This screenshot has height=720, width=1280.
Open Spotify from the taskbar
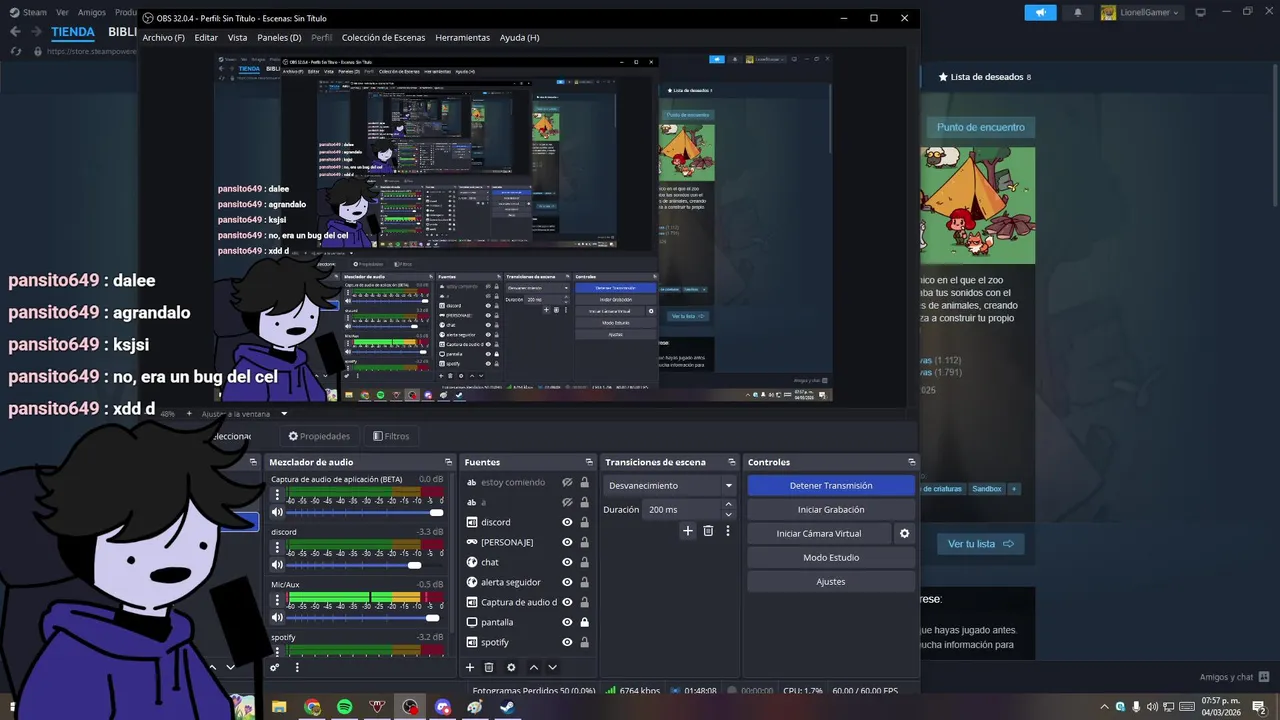345,707
